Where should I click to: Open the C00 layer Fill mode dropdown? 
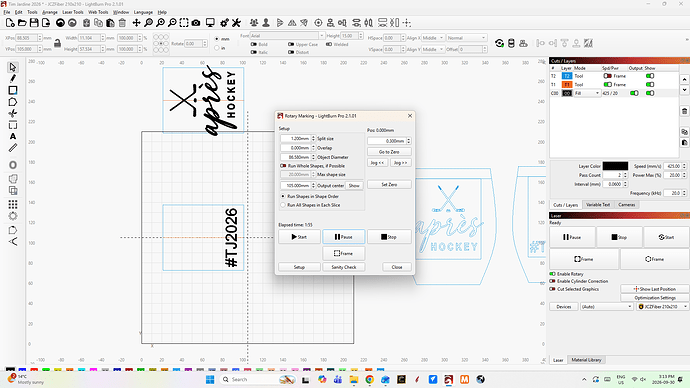(x=587, y=93)
